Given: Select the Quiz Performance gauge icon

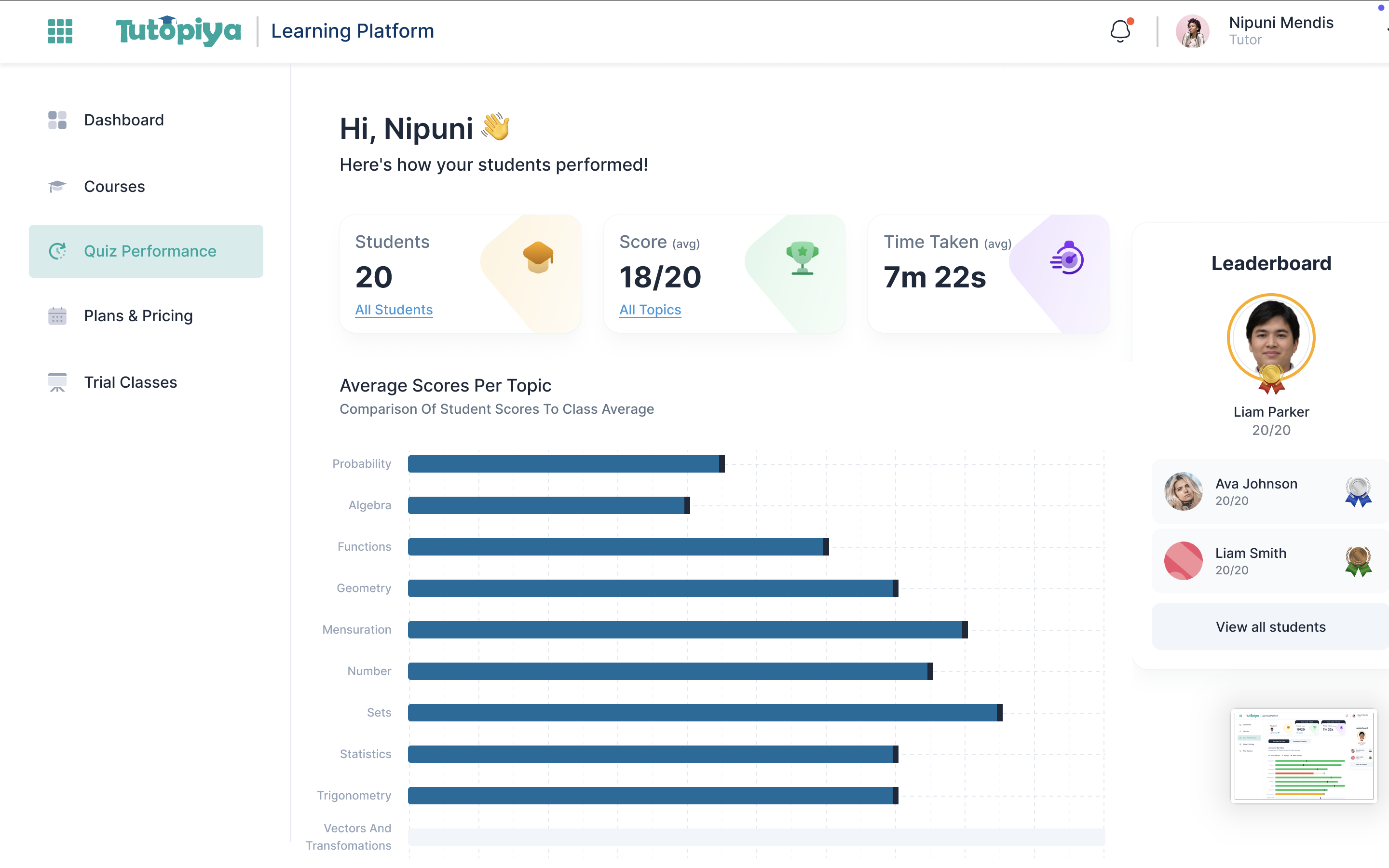Looking at the screenshot, I should (57, 251).
